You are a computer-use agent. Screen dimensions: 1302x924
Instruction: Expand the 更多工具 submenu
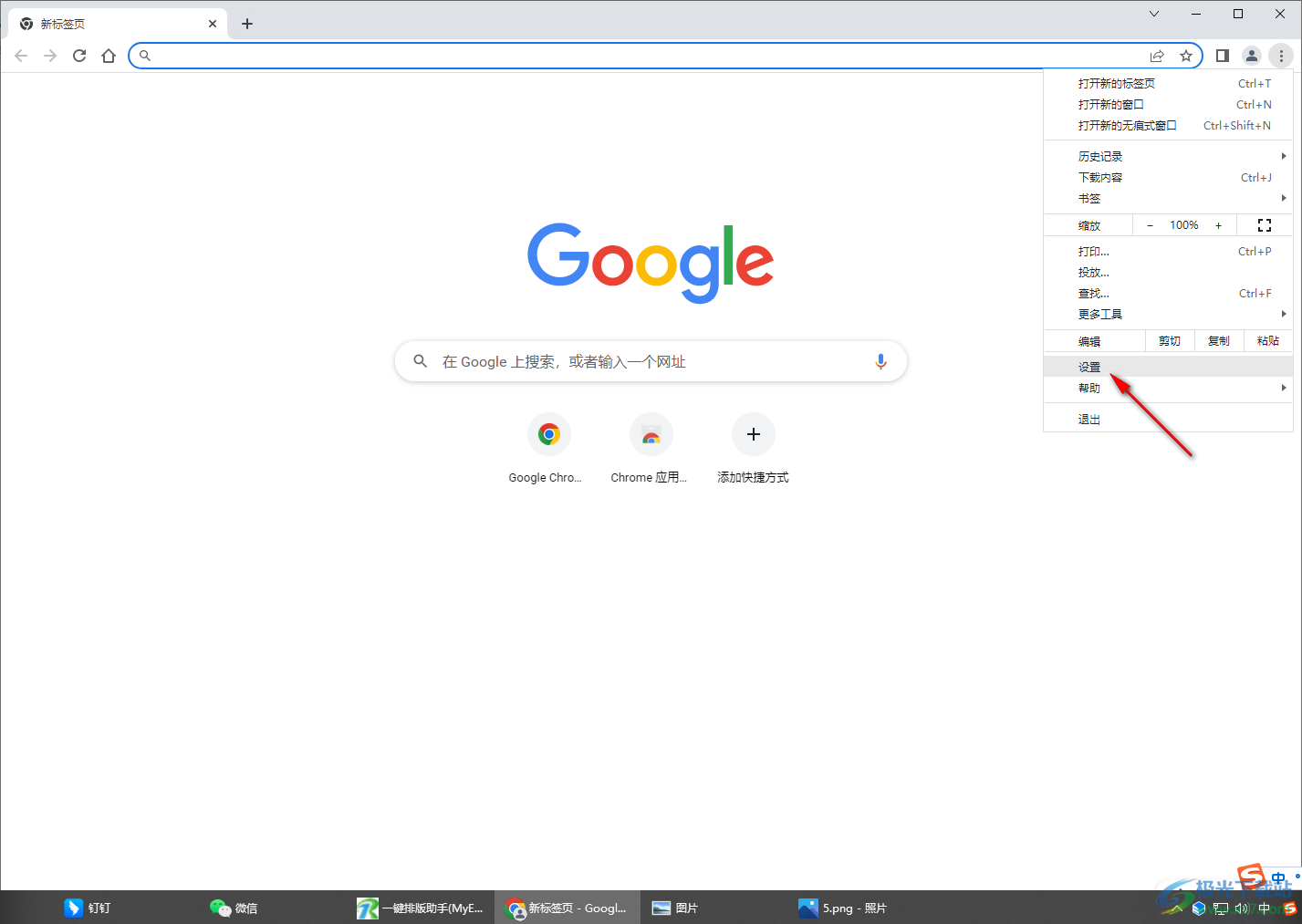(x=1168, y=314)
